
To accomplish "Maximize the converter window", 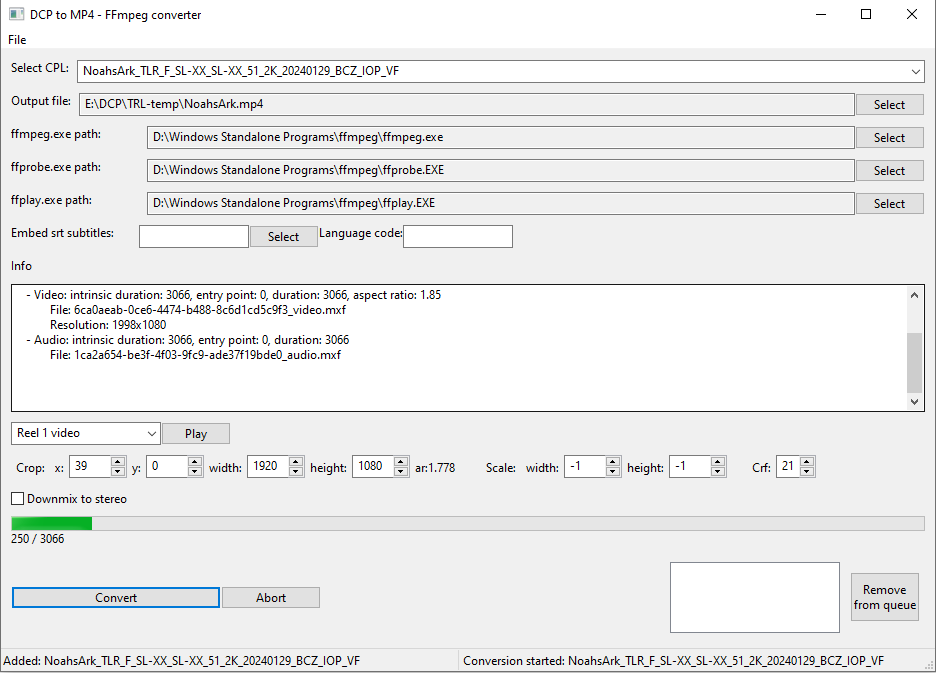I will click(x=866, y=14).
